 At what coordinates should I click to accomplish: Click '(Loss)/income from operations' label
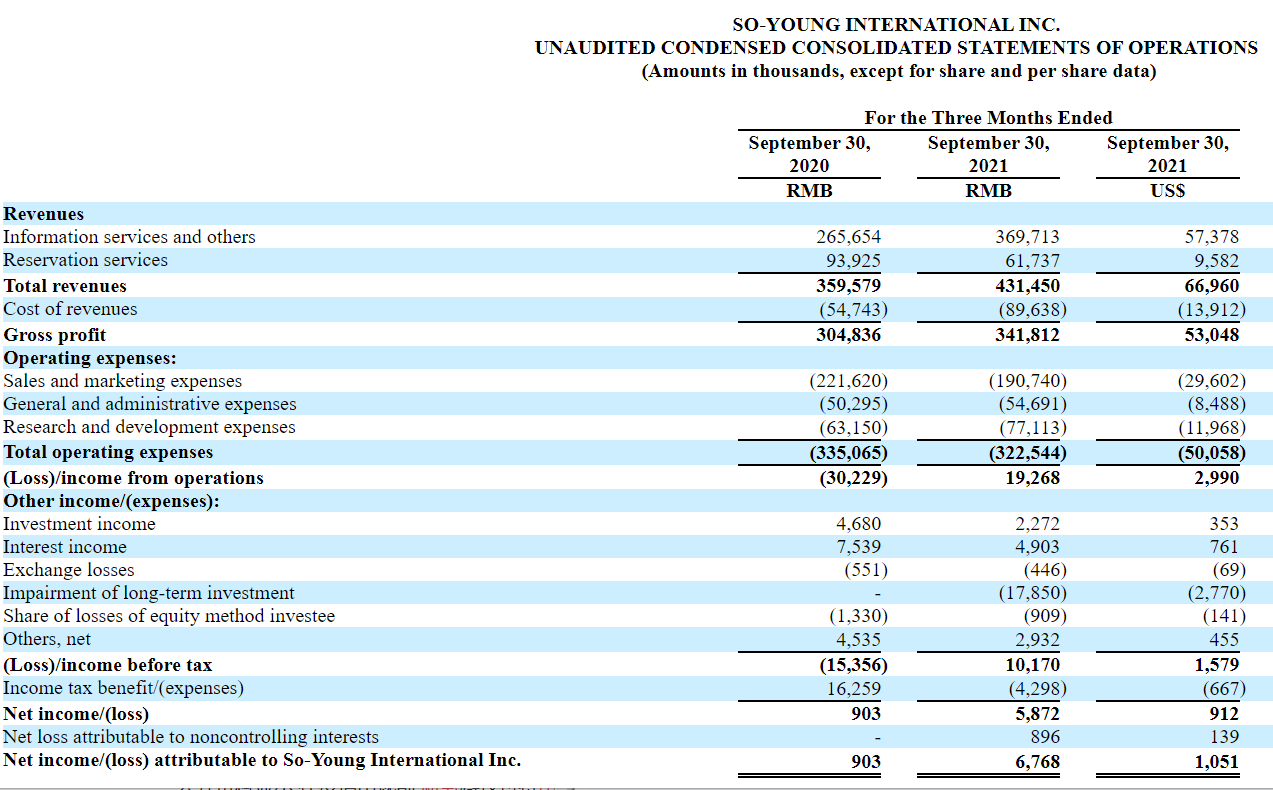coord(134,478)
